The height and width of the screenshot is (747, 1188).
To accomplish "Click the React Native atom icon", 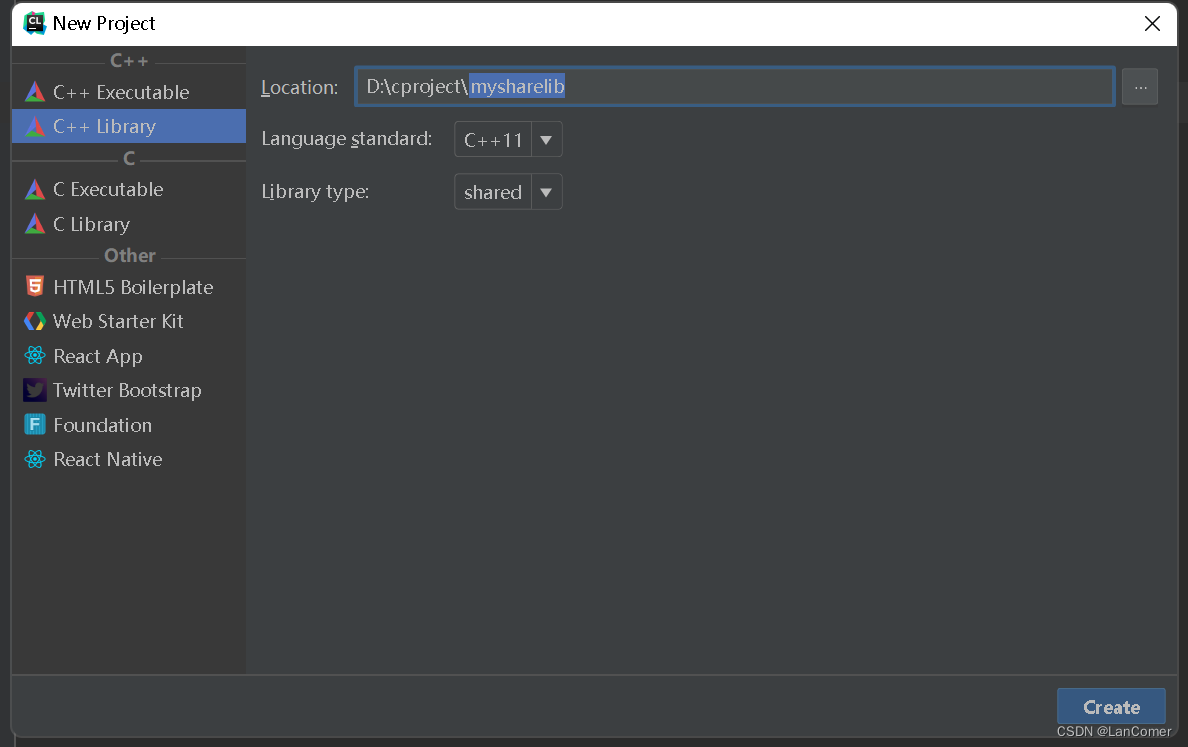I will pyautogui.click(x=35, y=459).
